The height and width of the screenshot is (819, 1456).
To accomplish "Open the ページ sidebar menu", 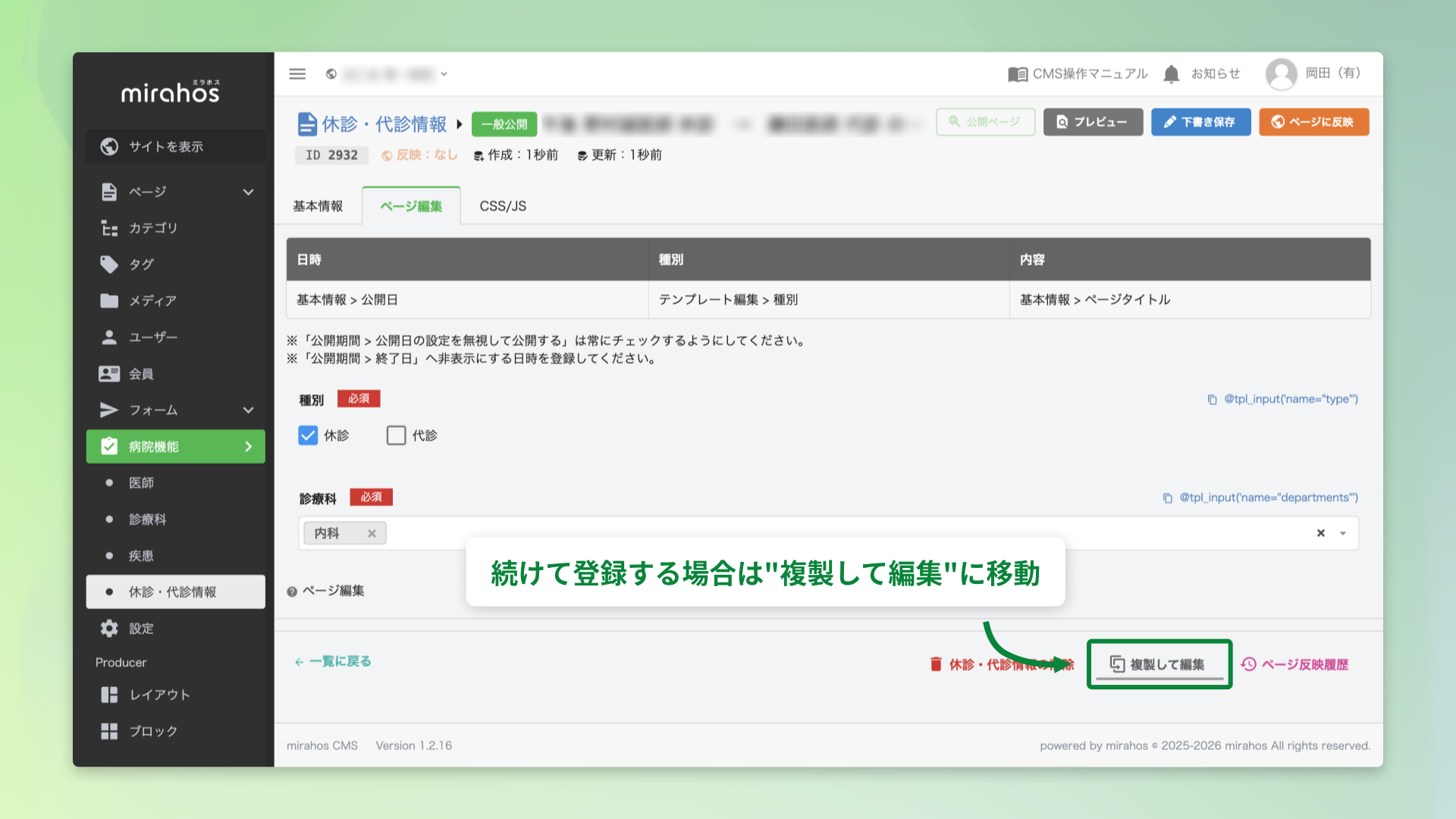I will click(x=176, y=192).
